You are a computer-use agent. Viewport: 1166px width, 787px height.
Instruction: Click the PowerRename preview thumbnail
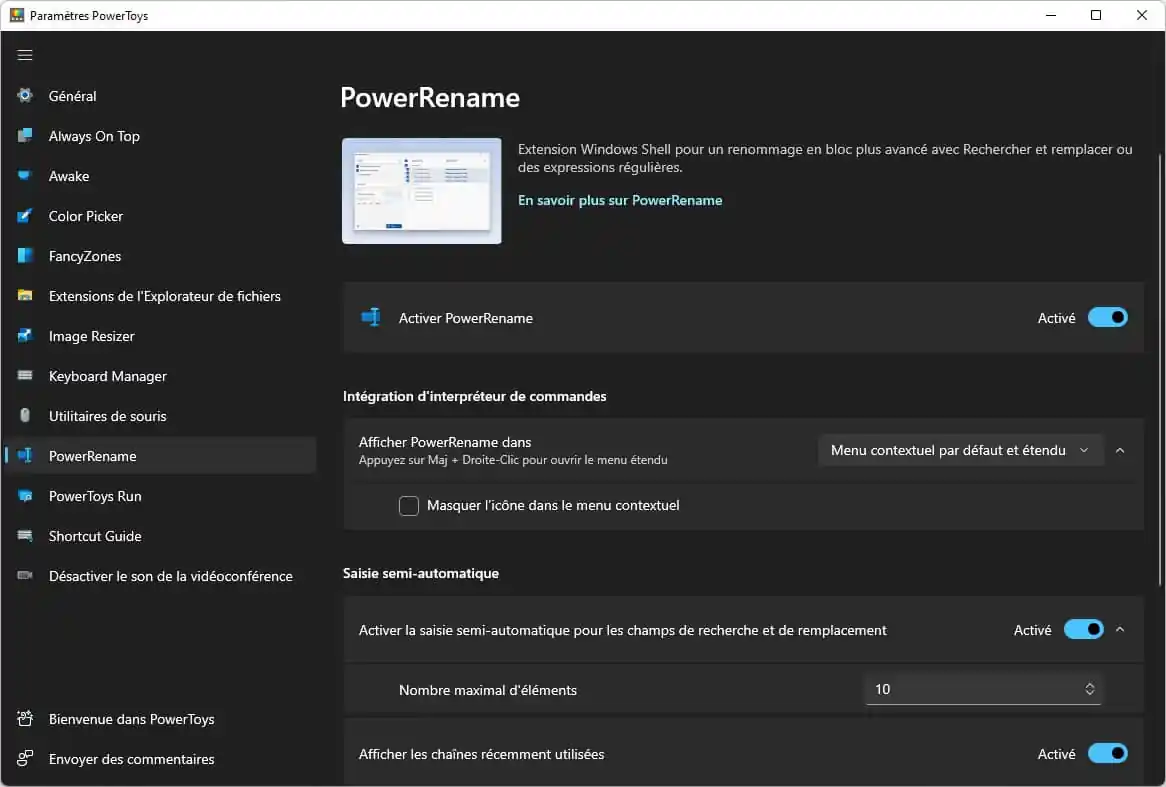pos(421,190)
